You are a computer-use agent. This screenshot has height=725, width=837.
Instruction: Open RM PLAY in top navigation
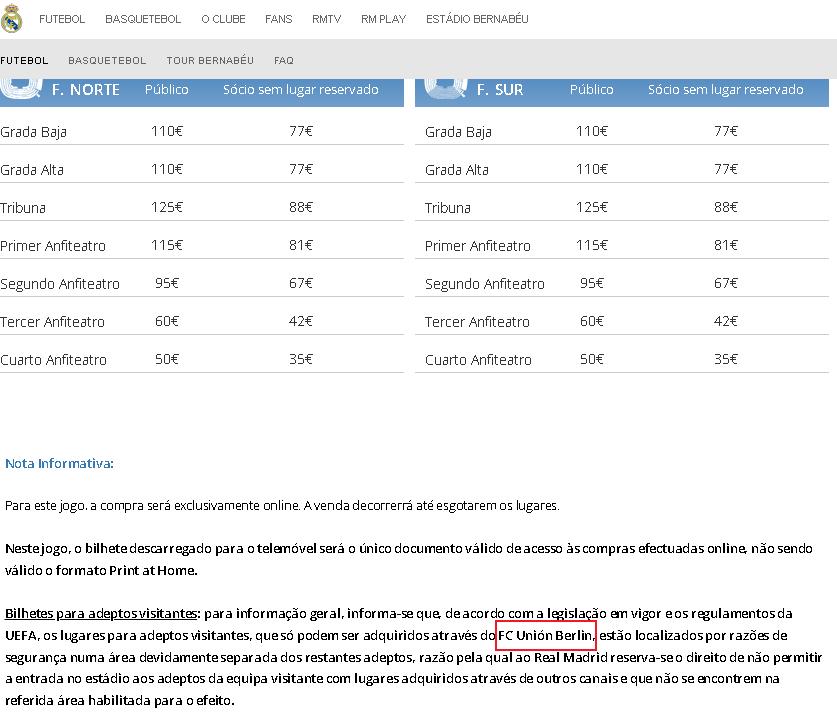pos(383,19)
